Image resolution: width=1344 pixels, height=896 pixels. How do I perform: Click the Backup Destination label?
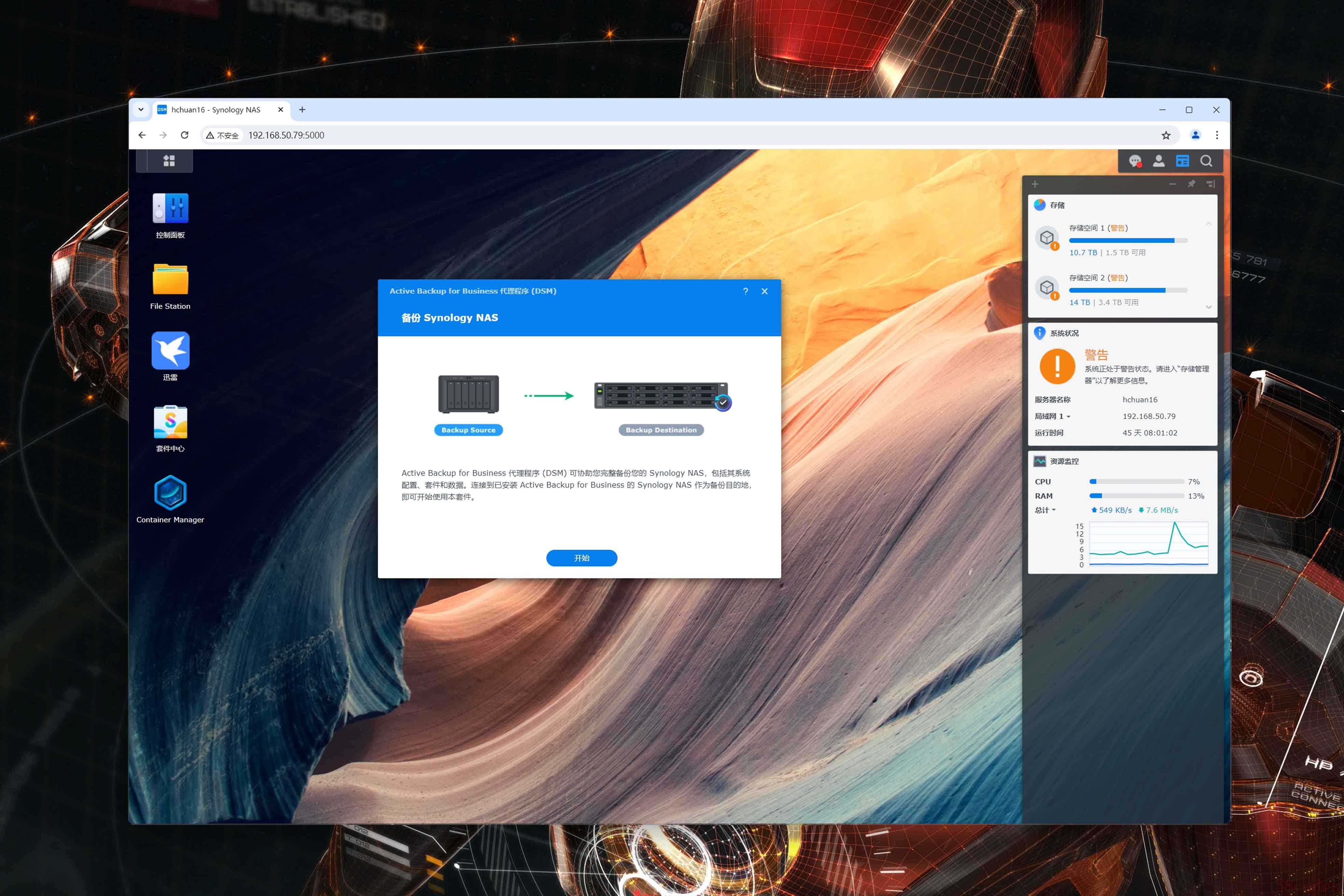(661, 430)
